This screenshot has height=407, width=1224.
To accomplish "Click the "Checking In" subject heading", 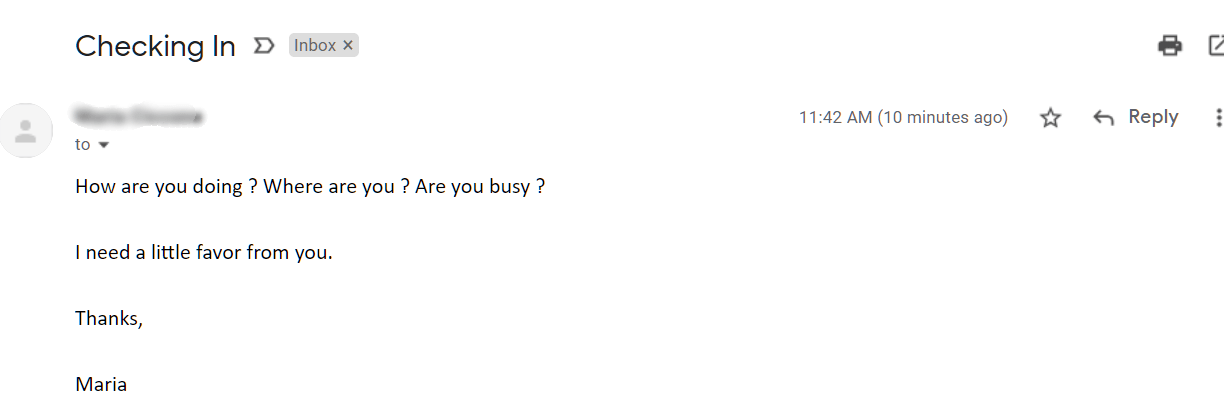I will pyautogui.click(x=155, y=46).
